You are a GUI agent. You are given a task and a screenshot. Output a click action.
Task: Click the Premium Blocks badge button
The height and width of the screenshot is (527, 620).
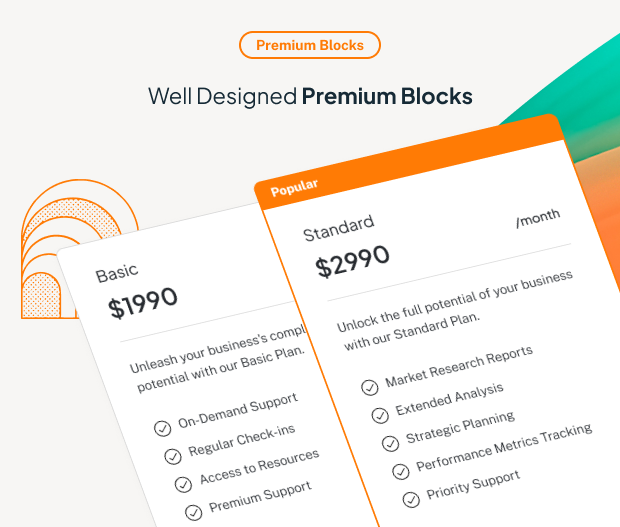point(310,45)
